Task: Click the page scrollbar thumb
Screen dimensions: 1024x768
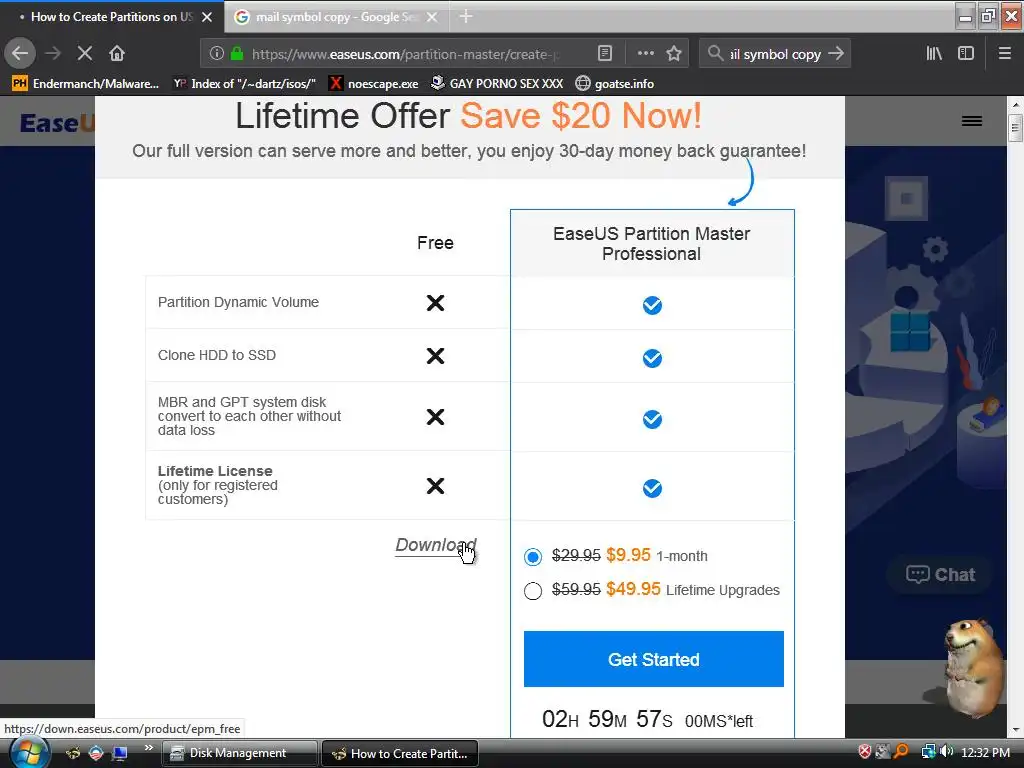Action: tap(1015, 128)
